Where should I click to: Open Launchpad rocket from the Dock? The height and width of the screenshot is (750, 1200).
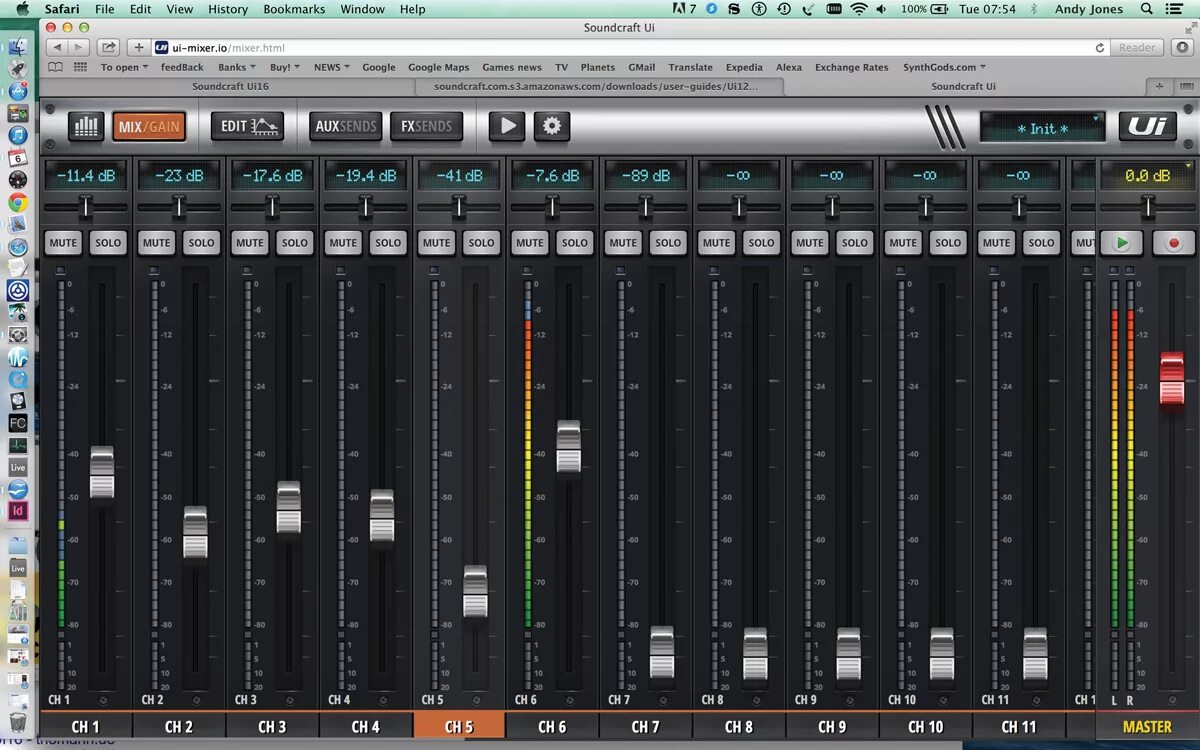[18, 69]
